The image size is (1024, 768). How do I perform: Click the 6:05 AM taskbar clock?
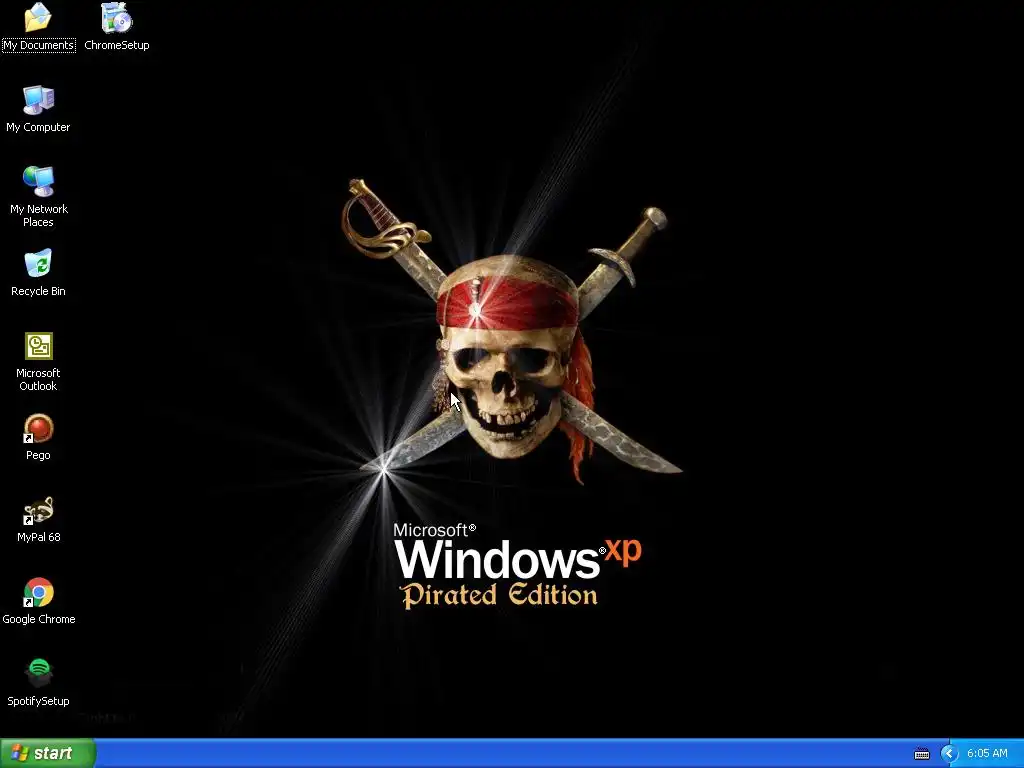pyautogui.click(x=987, y=754)
